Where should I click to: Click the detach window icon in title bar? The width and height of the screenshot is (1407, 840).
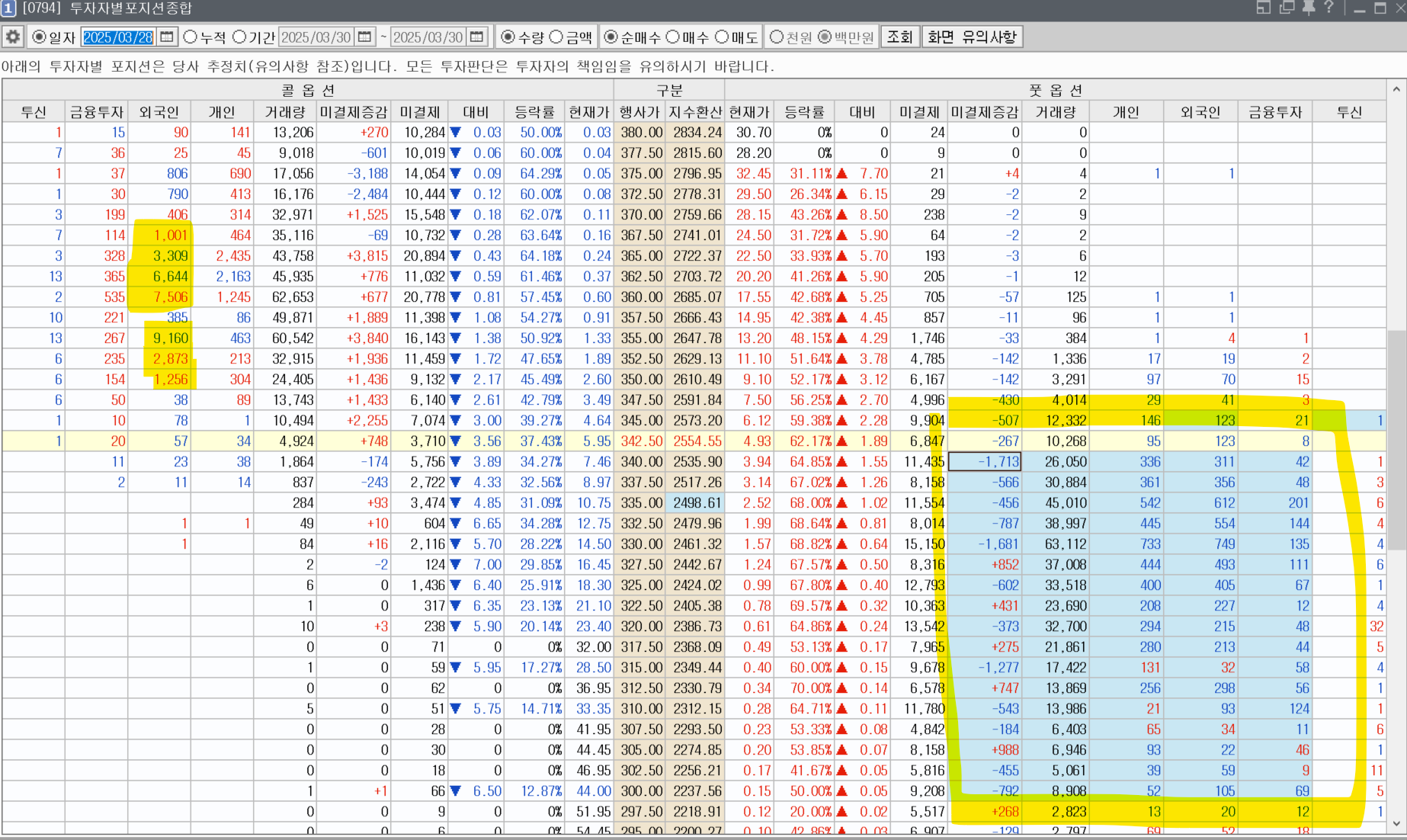[1264, 8]
